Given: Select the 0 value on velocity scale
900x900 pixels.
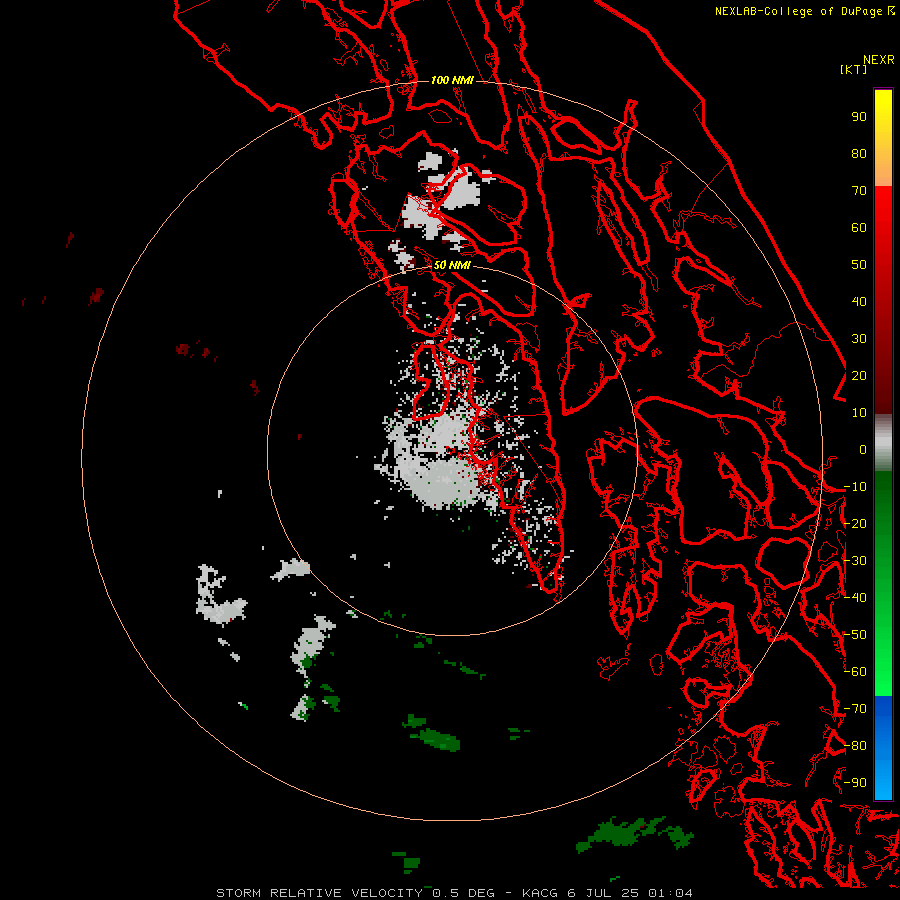Looking at the screenshot, I should (x=863, y=450).
